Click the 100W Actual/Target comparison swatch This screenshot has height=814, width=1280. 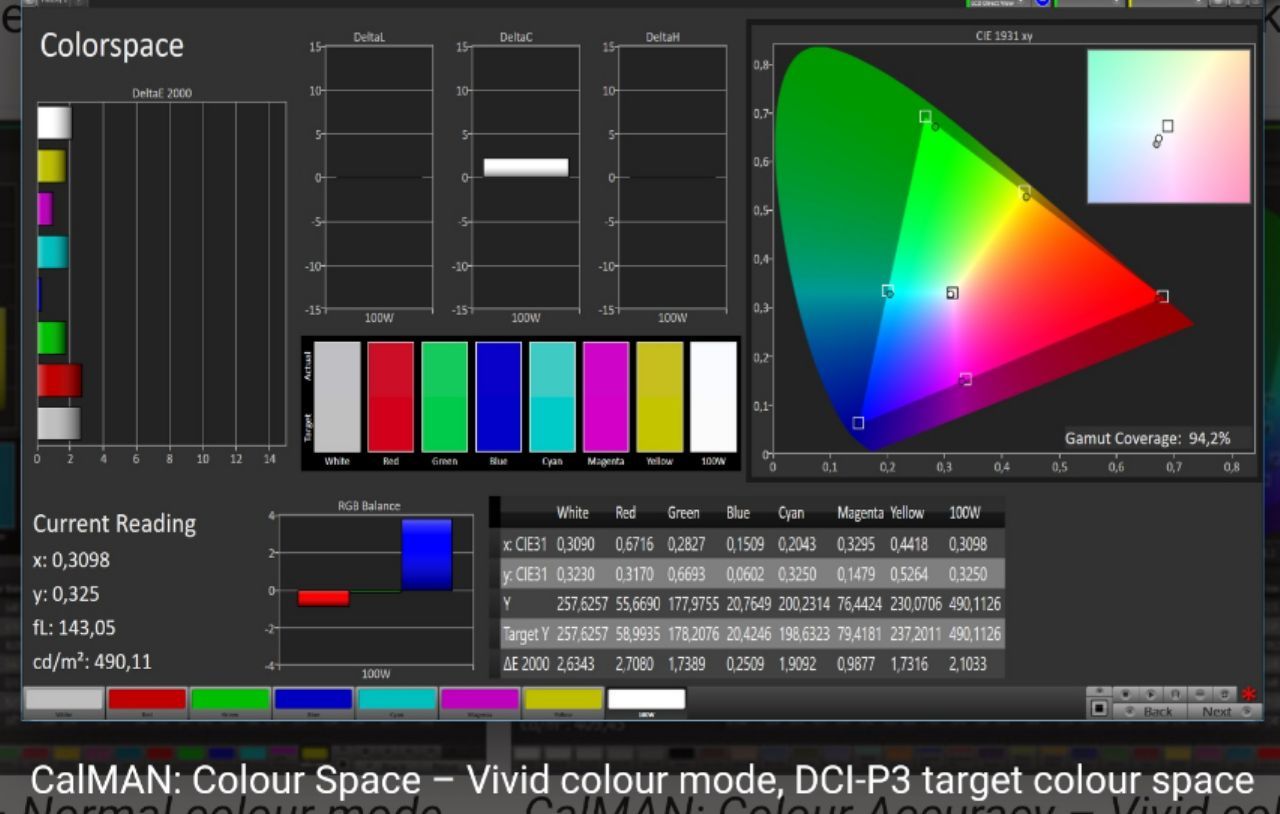click(714, 397)
